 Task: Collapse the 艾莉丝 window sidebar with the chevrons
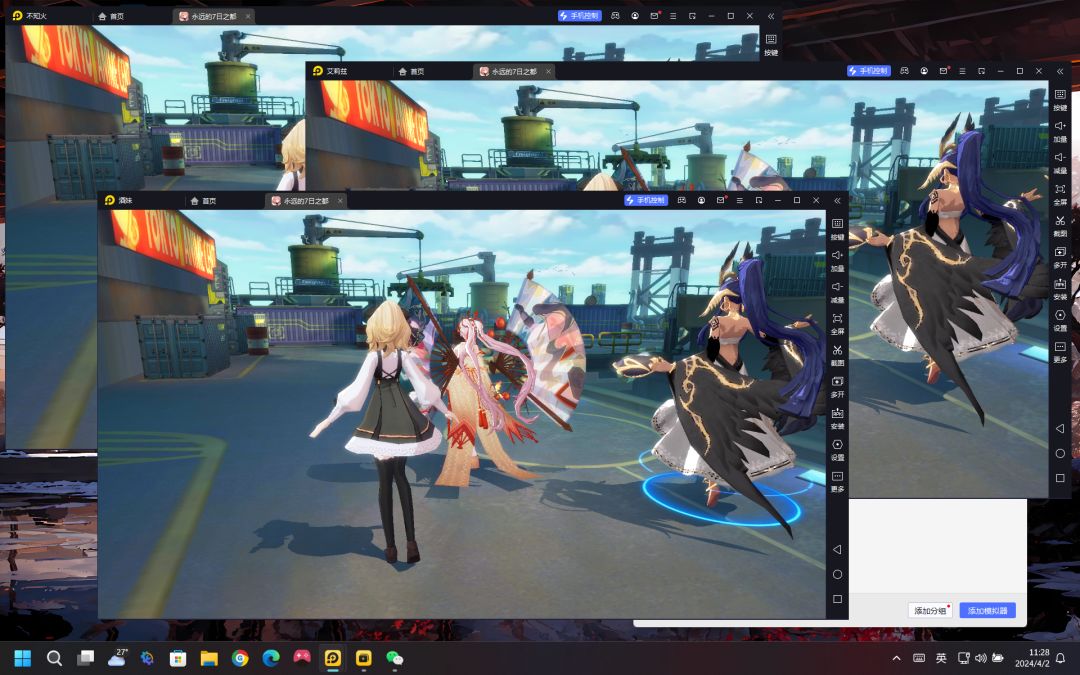click(1060, 71)
